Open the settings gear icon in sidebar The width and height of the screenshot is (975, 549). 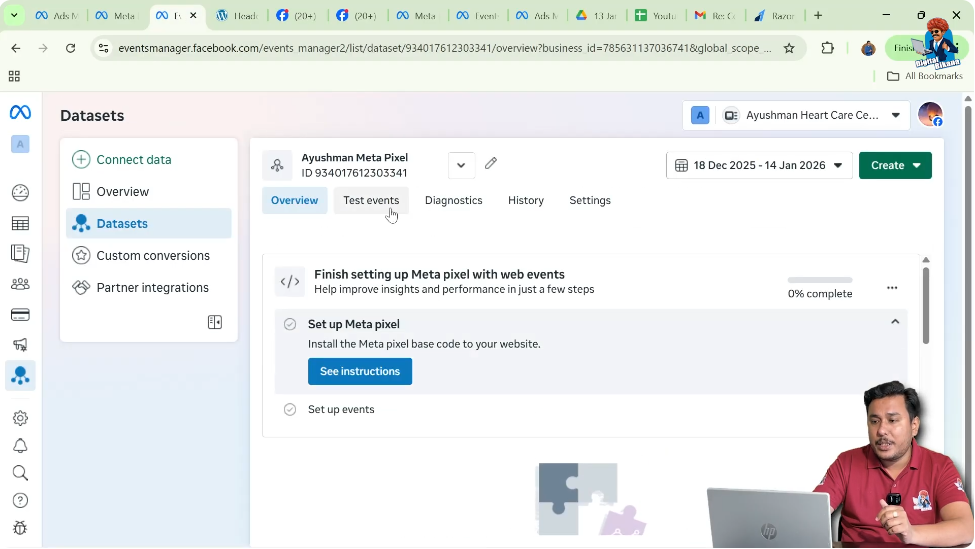click(x=20, y=418)
